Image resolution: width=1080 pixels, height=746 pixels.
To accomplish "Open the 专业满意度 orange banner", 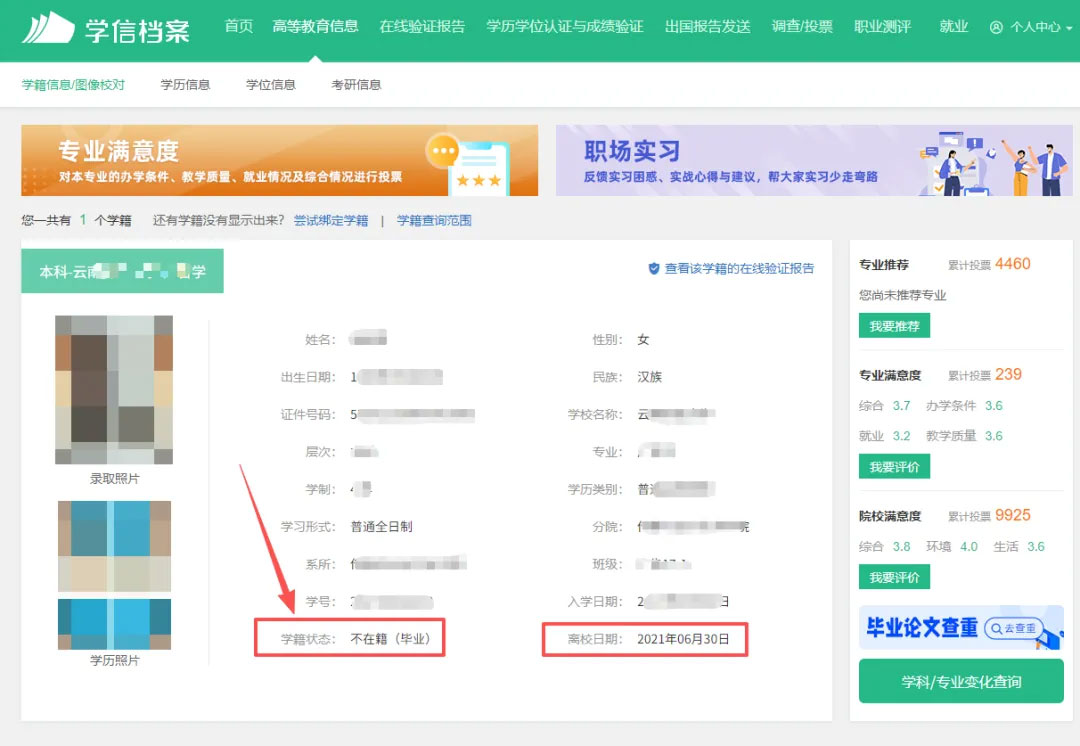I will 279,160.
